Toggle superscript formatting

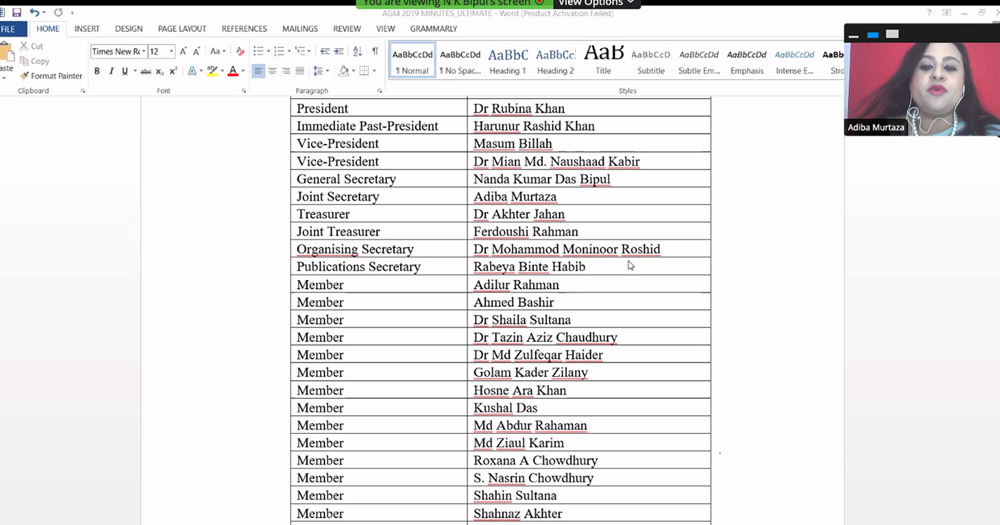pyautogui.click(x=173, y=71)
